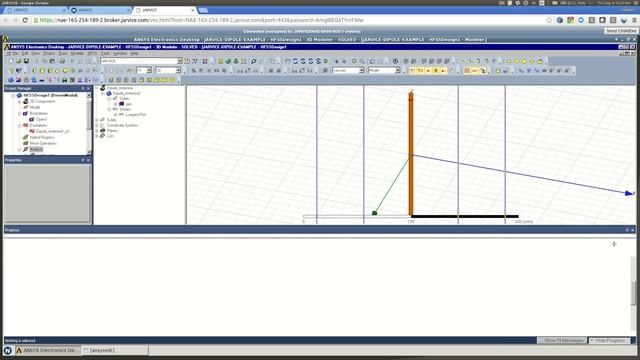Click the Open project folder icon
This screenshot has width=640, height=360.
click(x=18, y=61)
